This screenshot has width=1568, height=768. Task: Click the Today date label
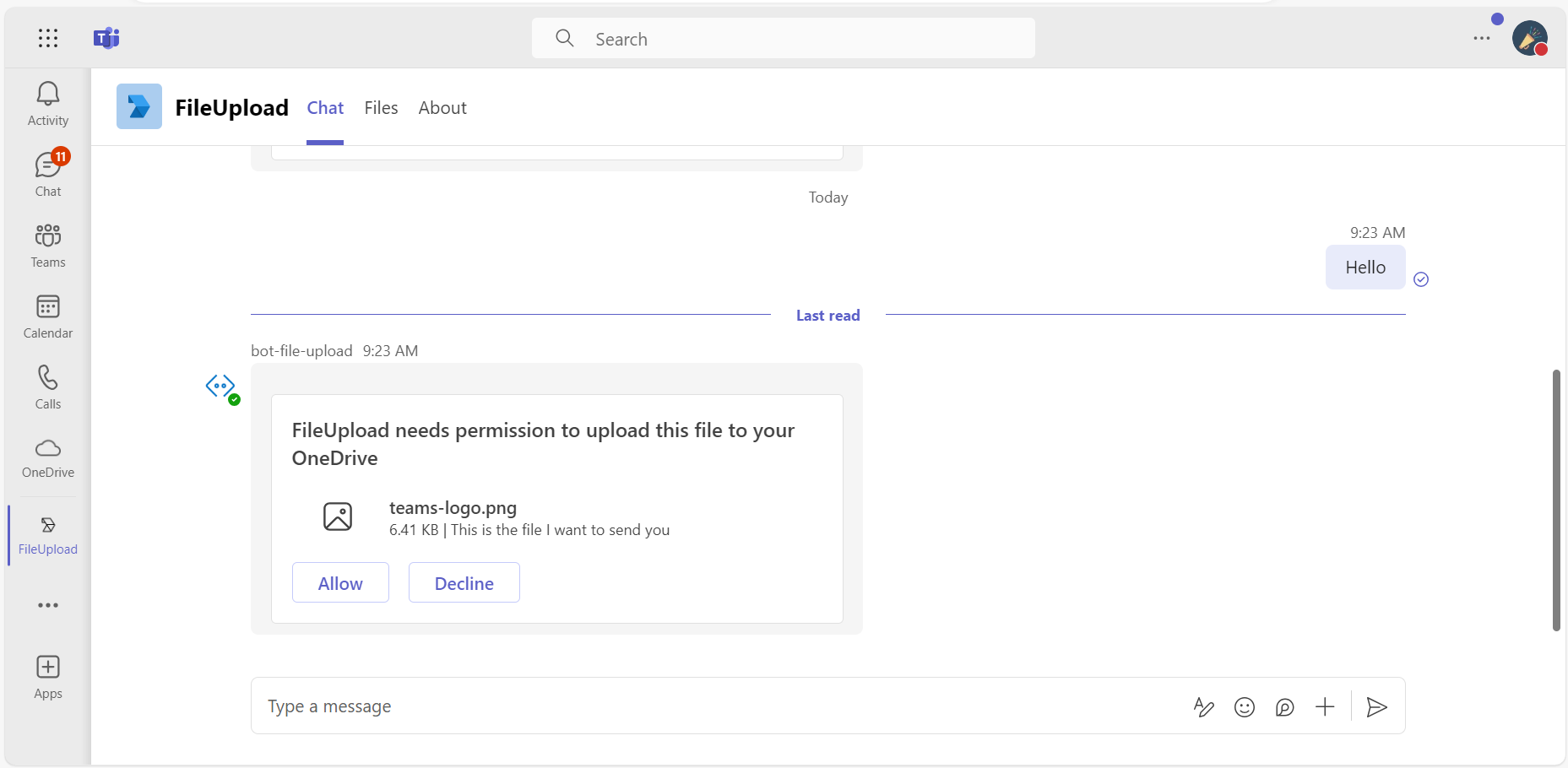(828, 197)
